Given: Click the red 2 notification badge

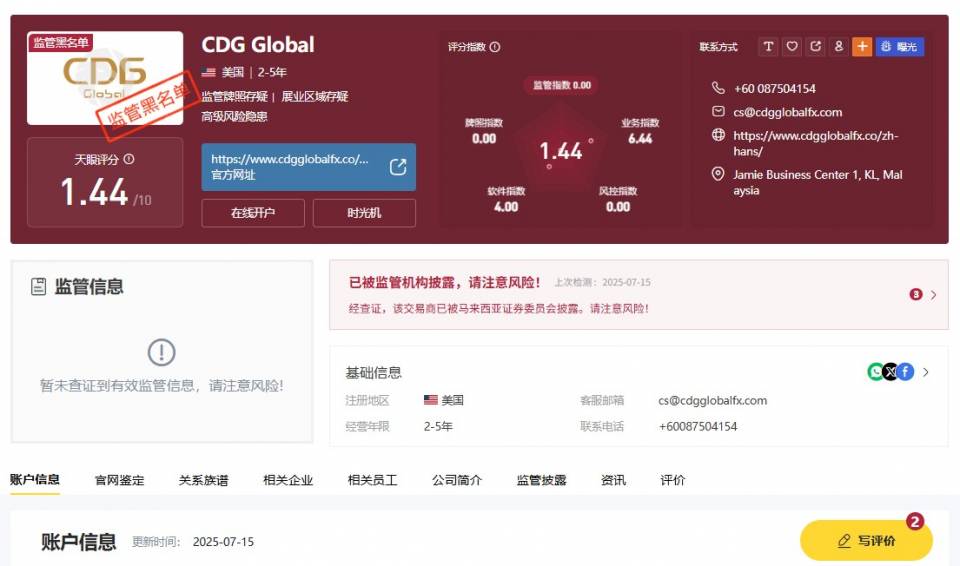Looking at the screenshot, I should tap(915, 521).
